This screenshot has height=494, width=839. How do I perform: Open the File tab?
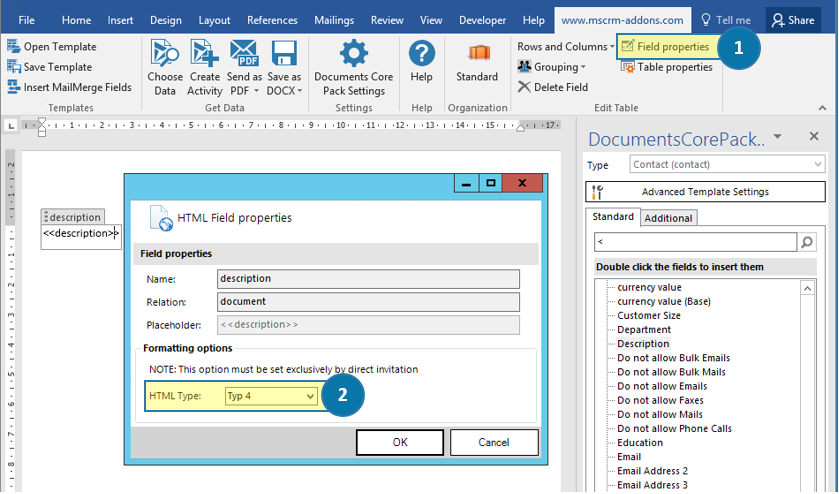[x=26, y=20]
